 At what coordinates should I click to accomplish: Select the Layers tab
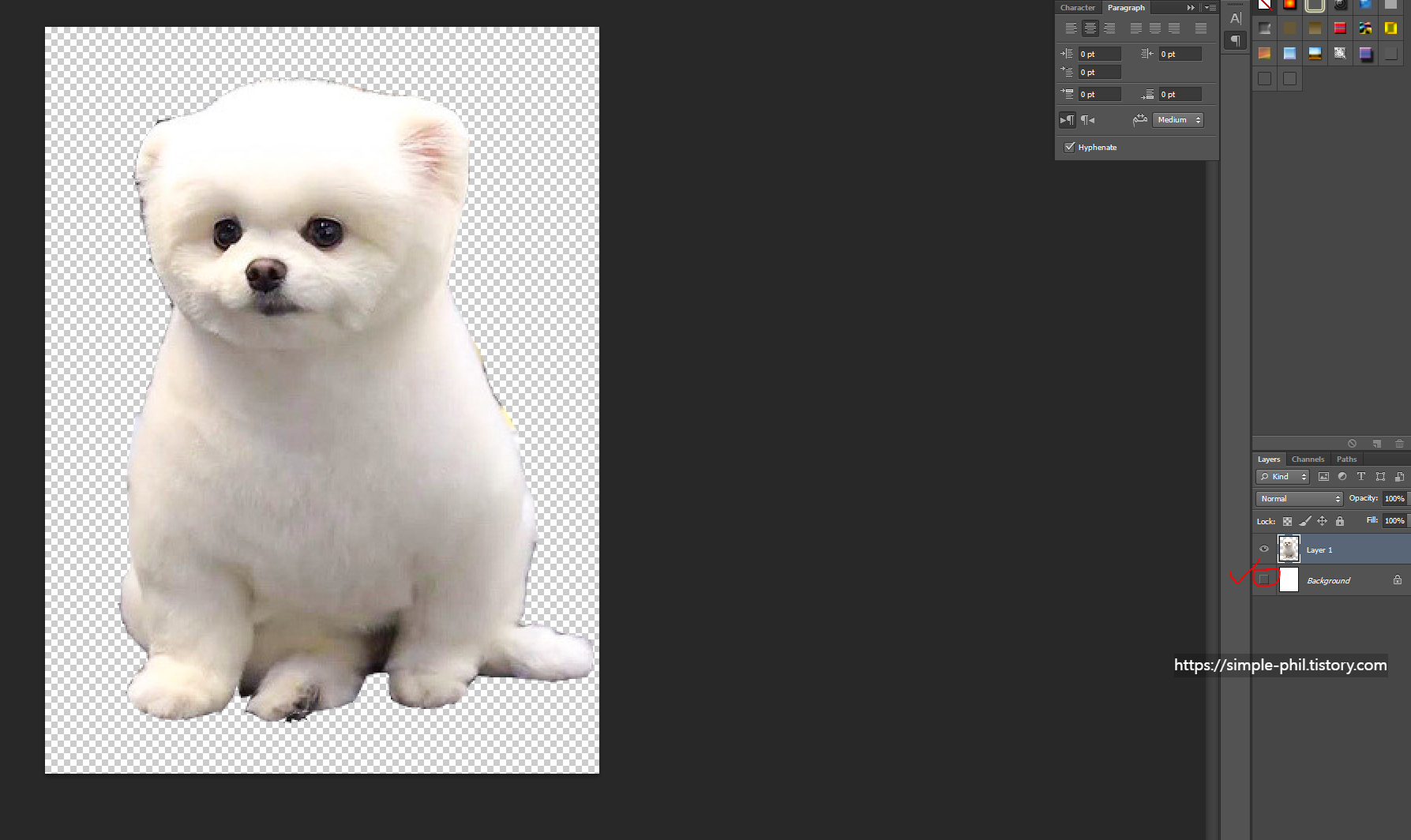(1269, 459)
